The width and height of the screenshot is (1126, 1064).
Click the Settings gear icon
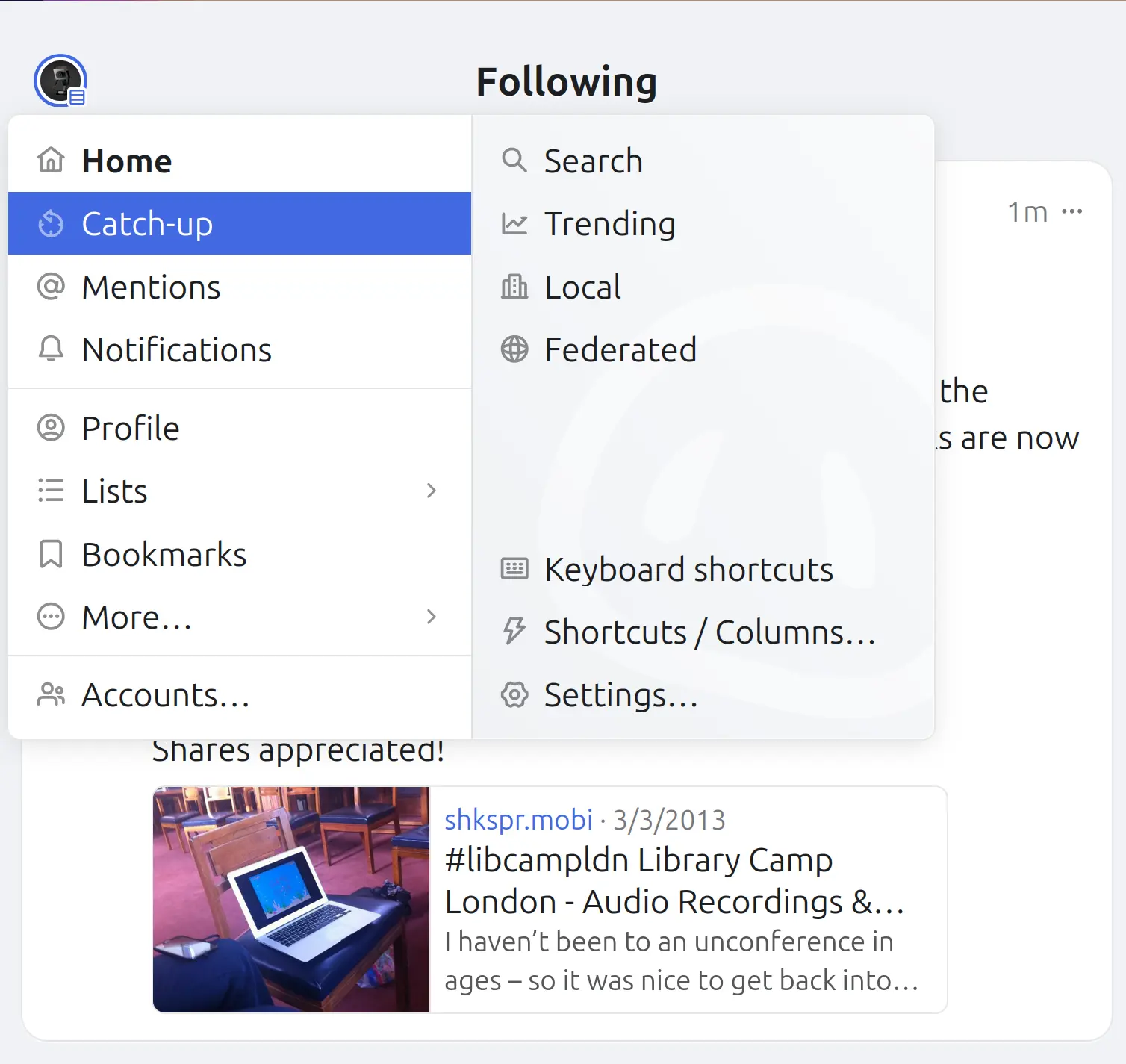[x=514, y=694]
